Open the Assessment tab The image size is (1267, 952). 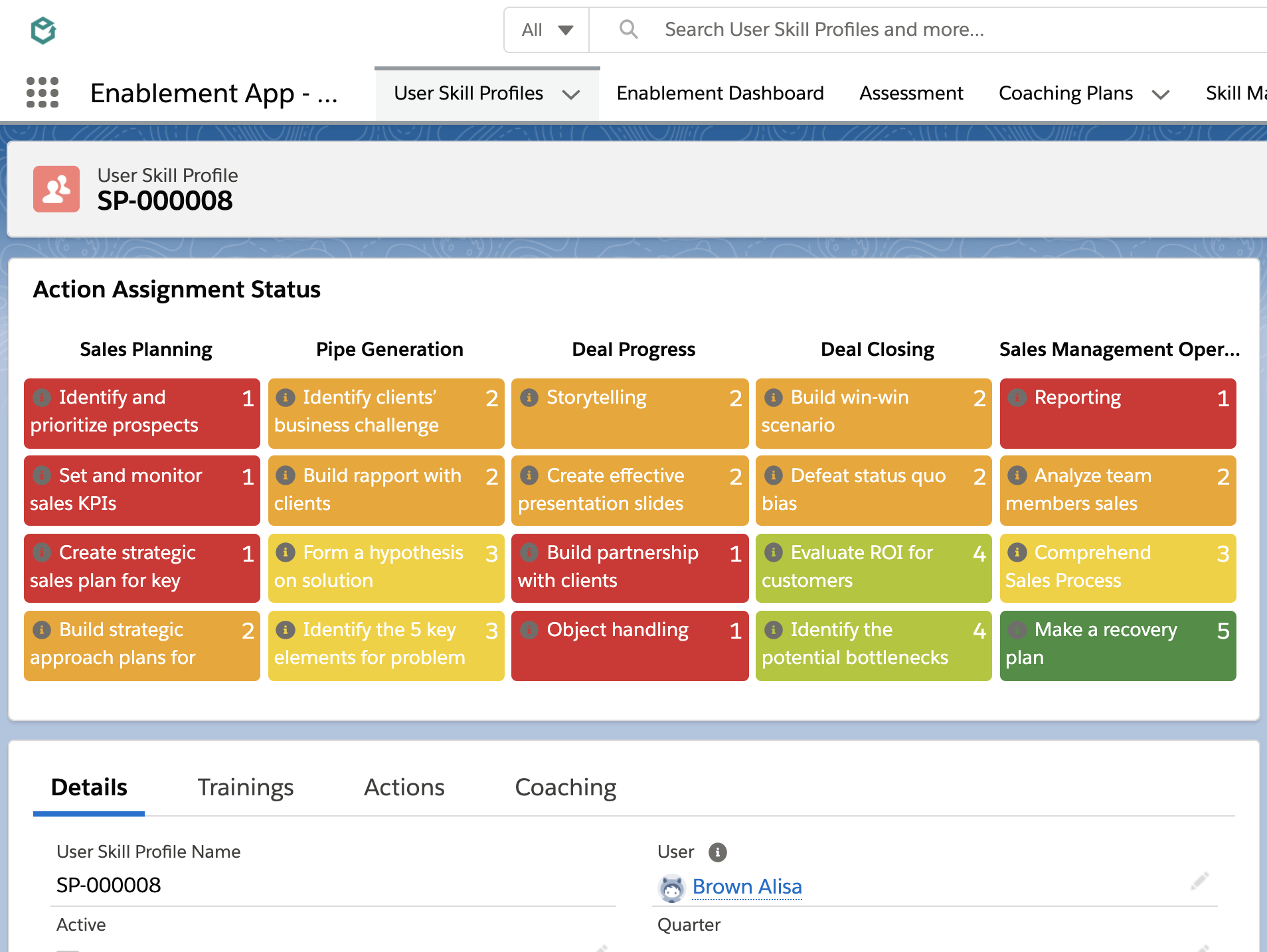coord(911,93)
